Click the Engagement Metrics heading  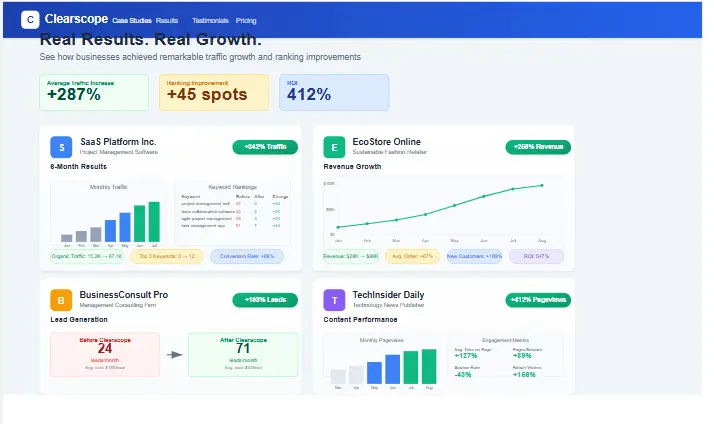click(505, 340)
